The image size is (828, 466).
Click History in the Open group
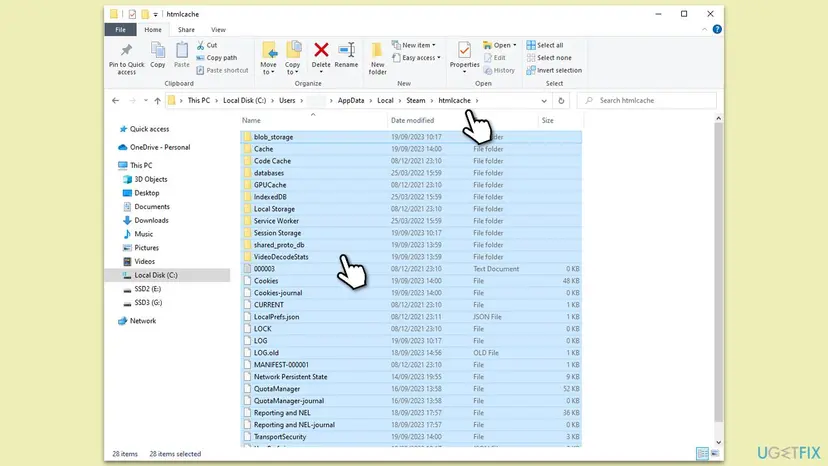click(x=500, y=70)
